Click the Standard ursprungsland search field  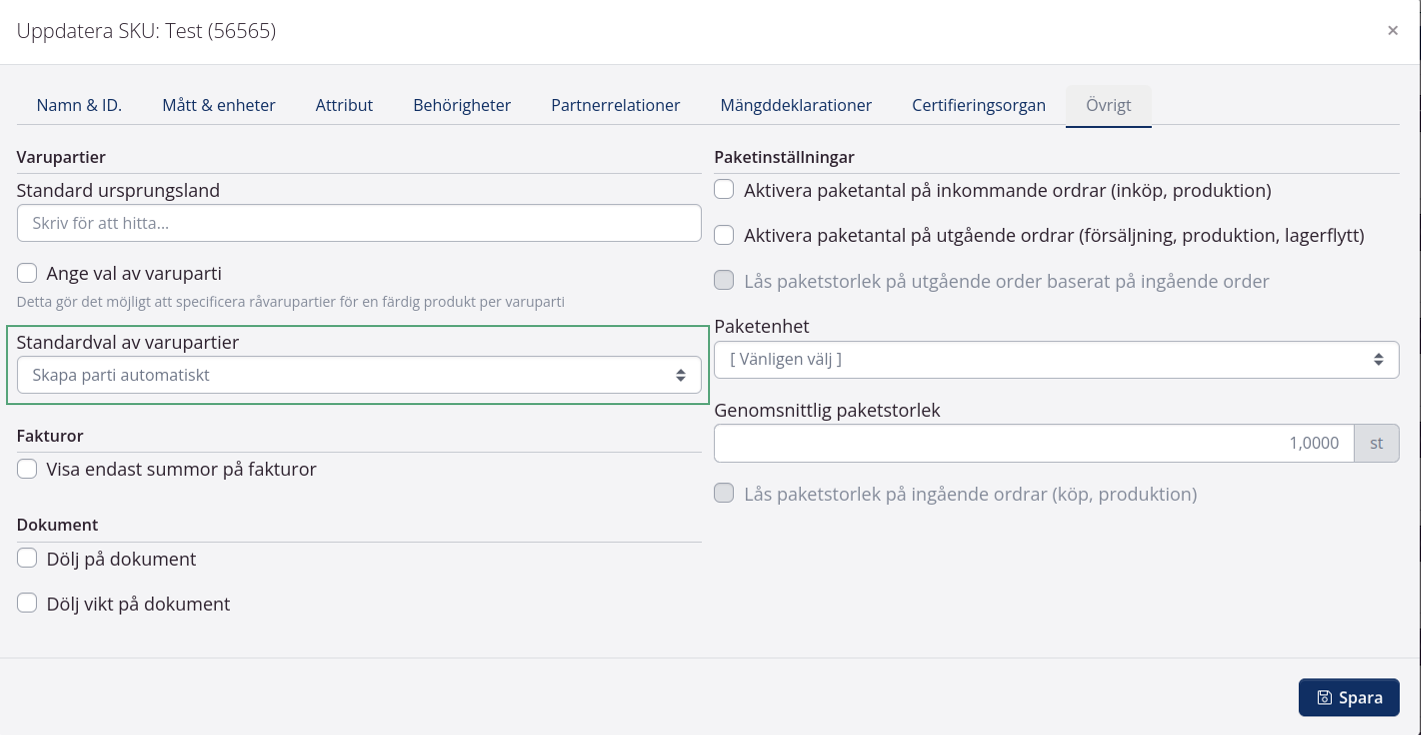coord(359,223)
